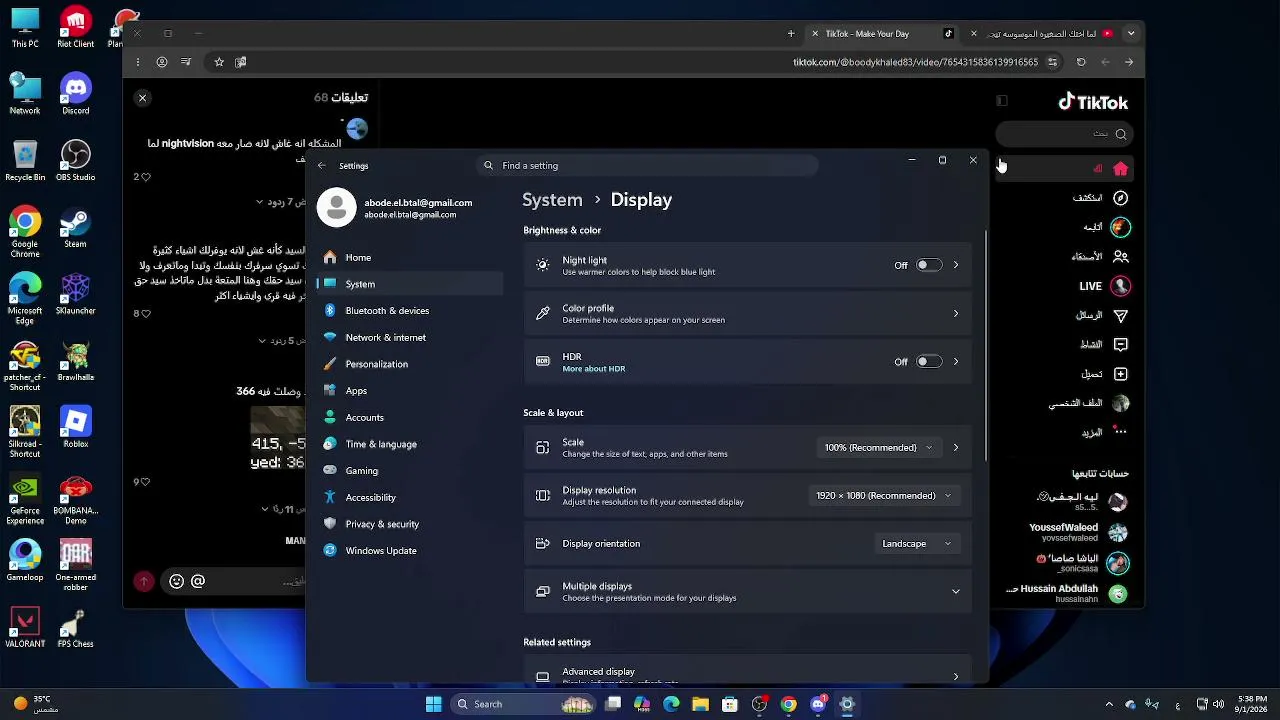Open Settings app from the taskbar
Screen dimensions: 1280x720
pyautogui.click(x=847, y=704)
